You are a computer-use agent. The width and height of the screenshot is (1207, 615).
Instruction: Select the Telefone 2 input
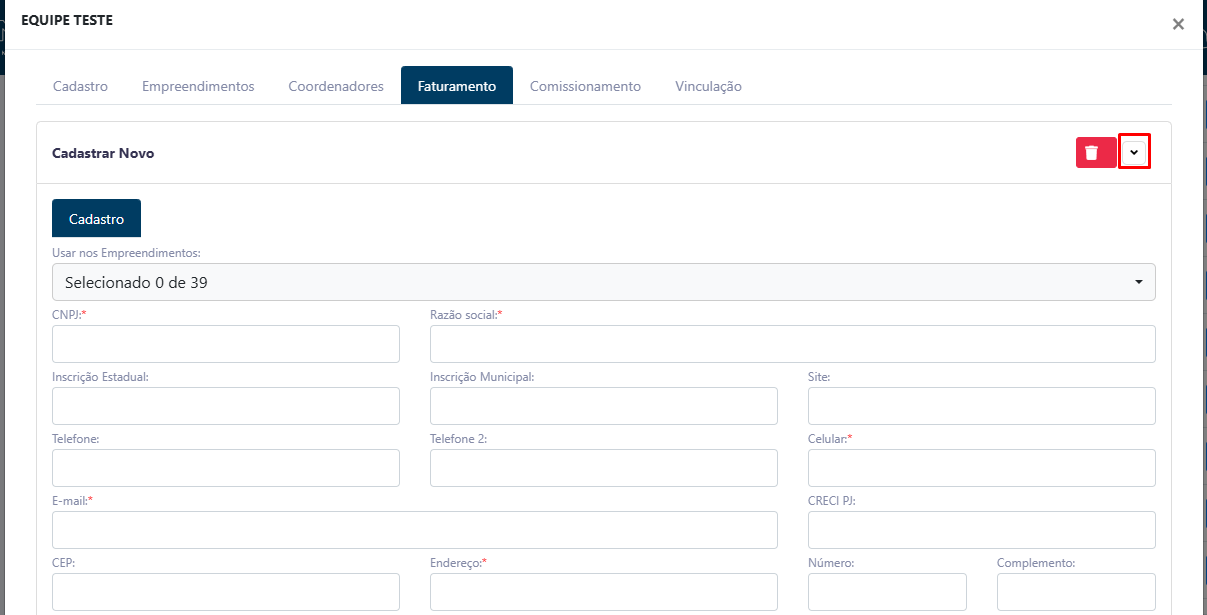pyautogui.click(x=604, y=468)
